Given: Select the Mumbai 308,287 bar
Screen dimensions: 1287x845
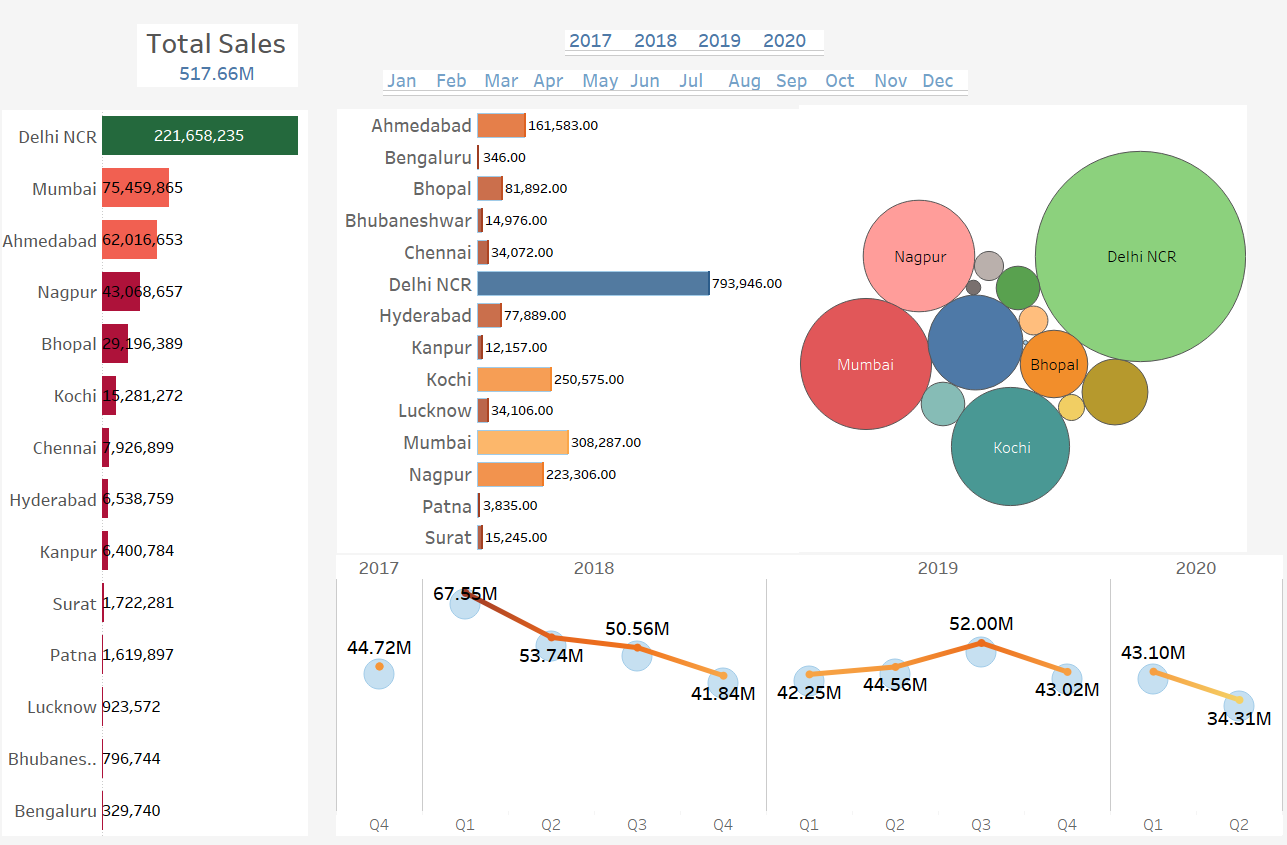Looking at the screenshot, I should (522, 442).
